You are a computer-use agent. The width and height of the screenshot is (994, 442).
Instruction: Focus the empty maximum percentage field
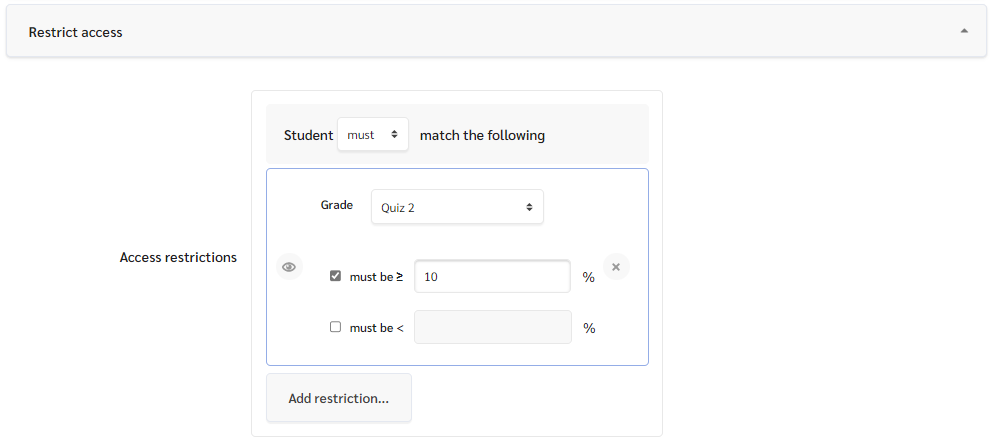(x=493, y=327)
